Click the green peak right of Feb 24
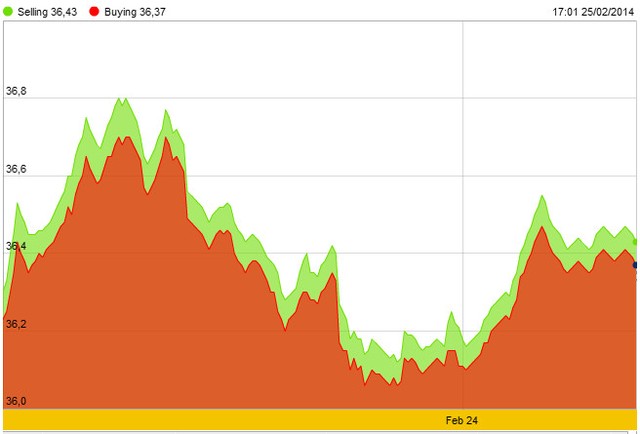 click(542, 197)
